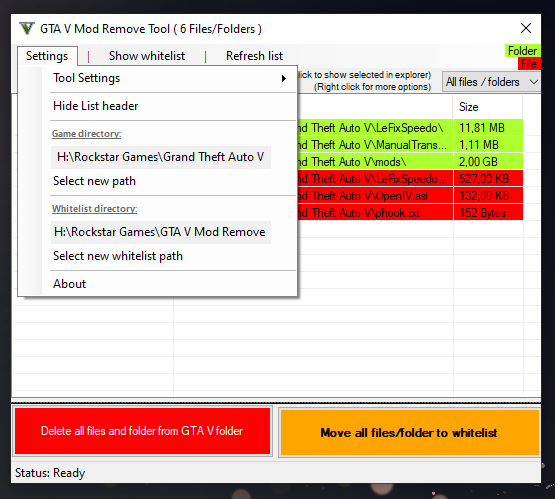555x499 pixels.
Task: Click Show whitelist in the menu bar
Action: [147, 56]
